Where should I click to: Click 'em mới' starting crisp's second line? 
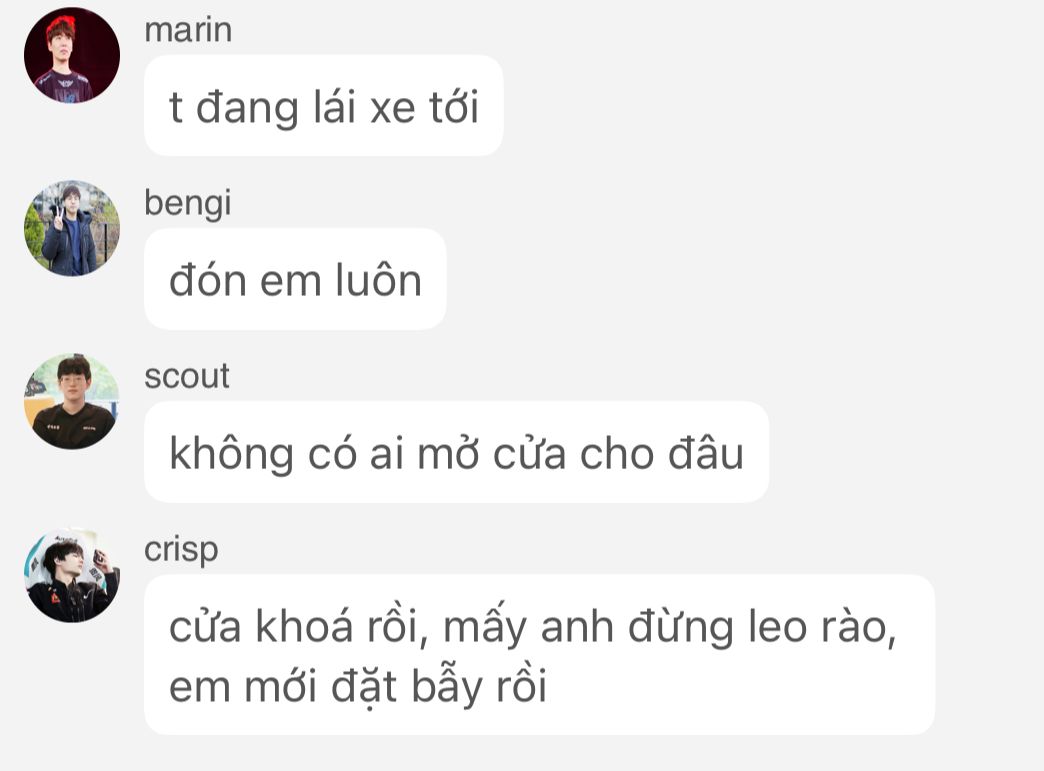point(242,687)
